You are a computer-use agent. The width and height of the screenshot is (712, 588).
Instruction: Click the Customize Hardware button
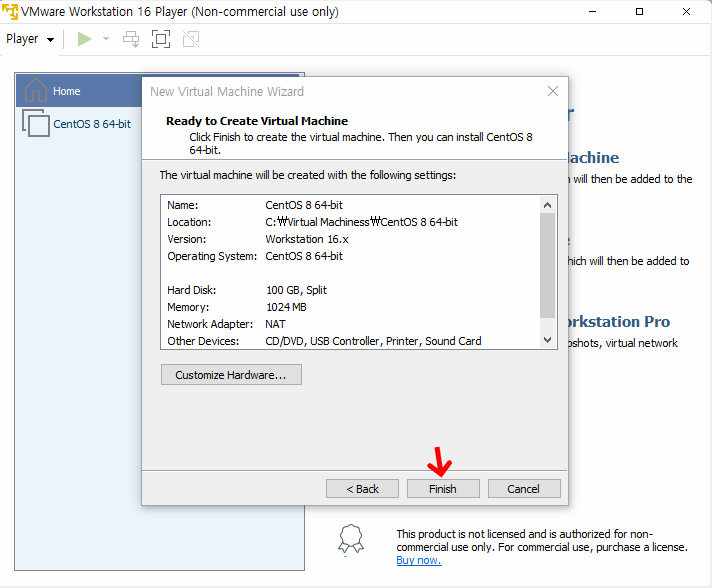coord(231,375)
